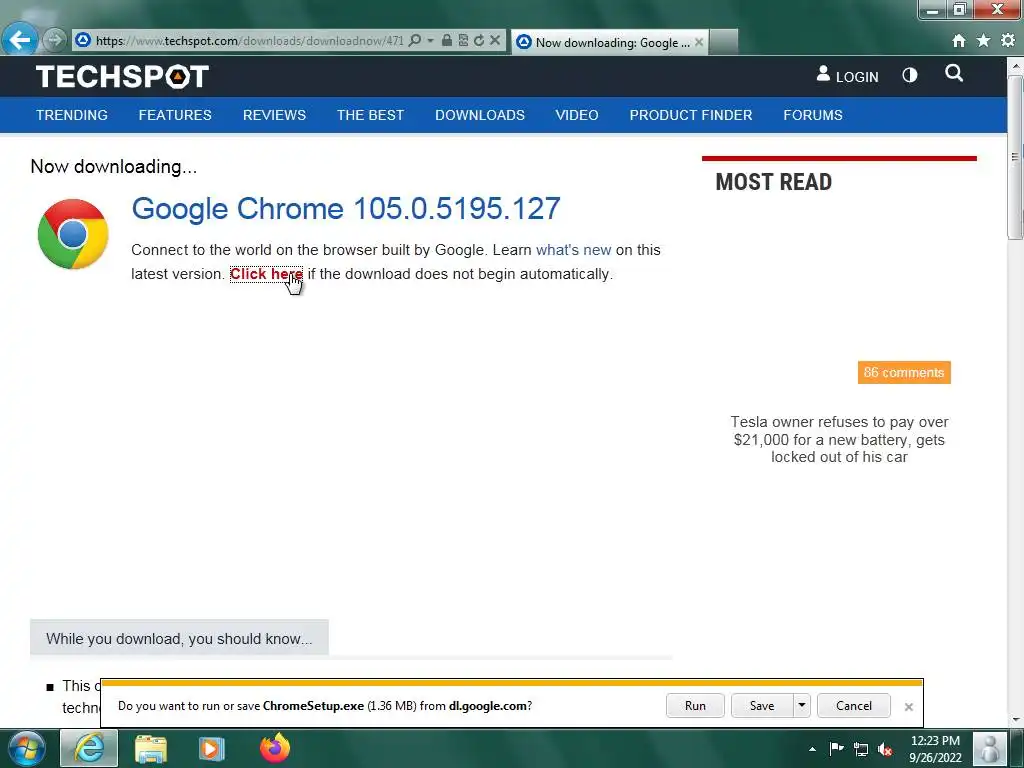Screen dimensions: 1024x768
Task: Click the TechSpot logo
Action: click(x=122, y=76)
